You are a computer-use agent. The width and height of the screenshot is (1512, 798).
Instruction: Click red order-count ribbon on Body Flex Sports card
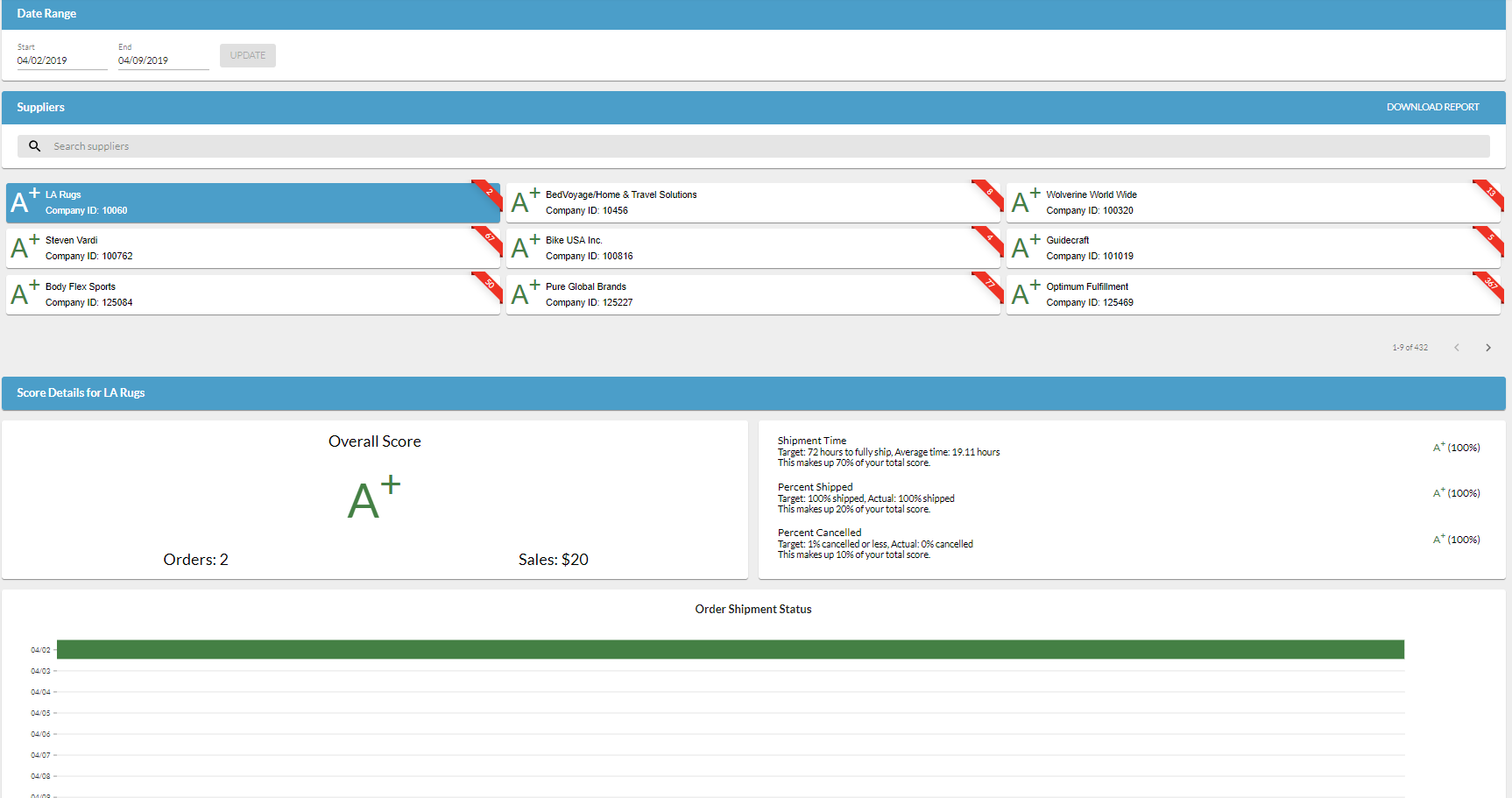pos(489,285)
